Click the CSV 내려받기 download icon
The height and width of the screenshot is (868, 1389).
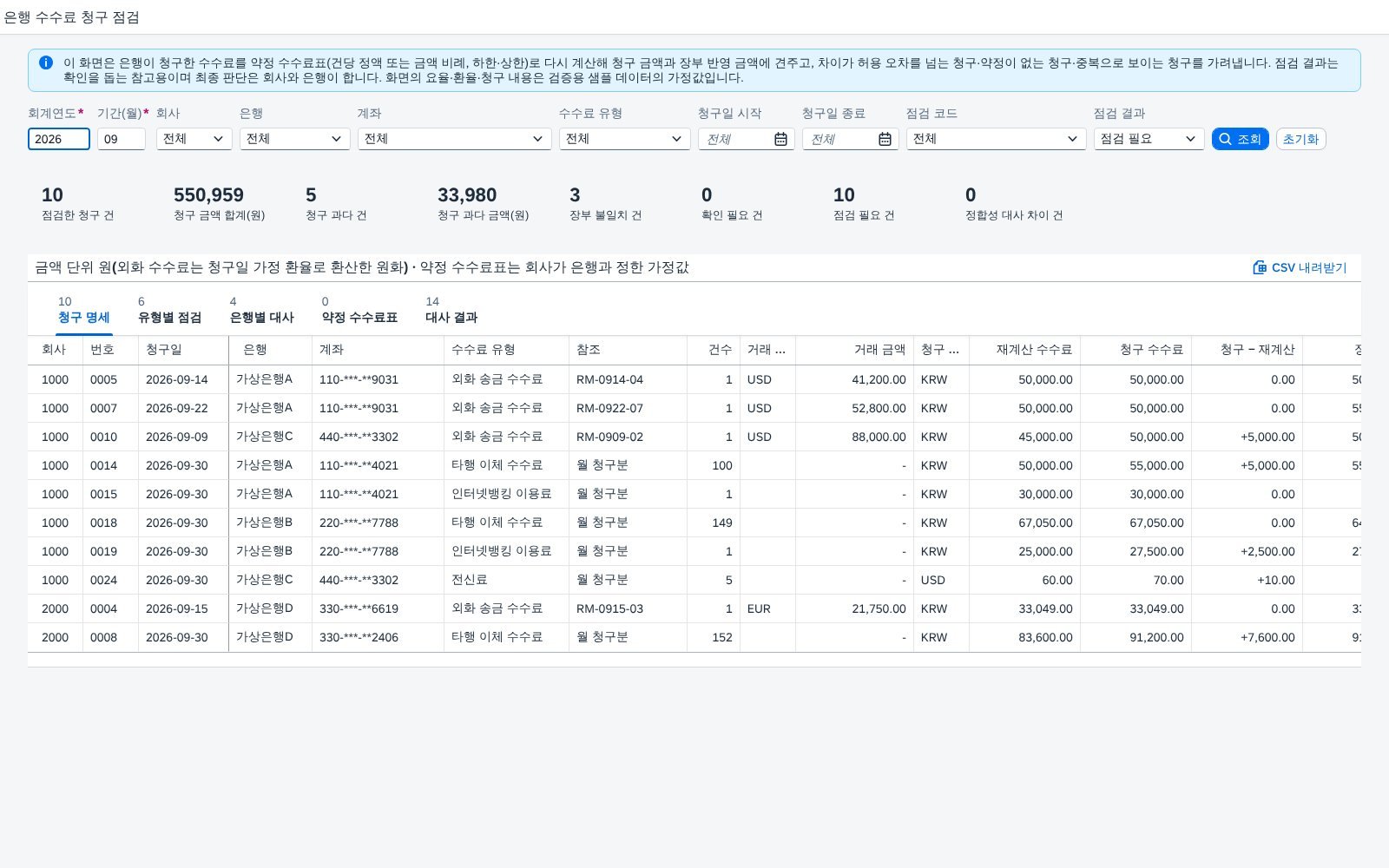(x=1260, y=267)
